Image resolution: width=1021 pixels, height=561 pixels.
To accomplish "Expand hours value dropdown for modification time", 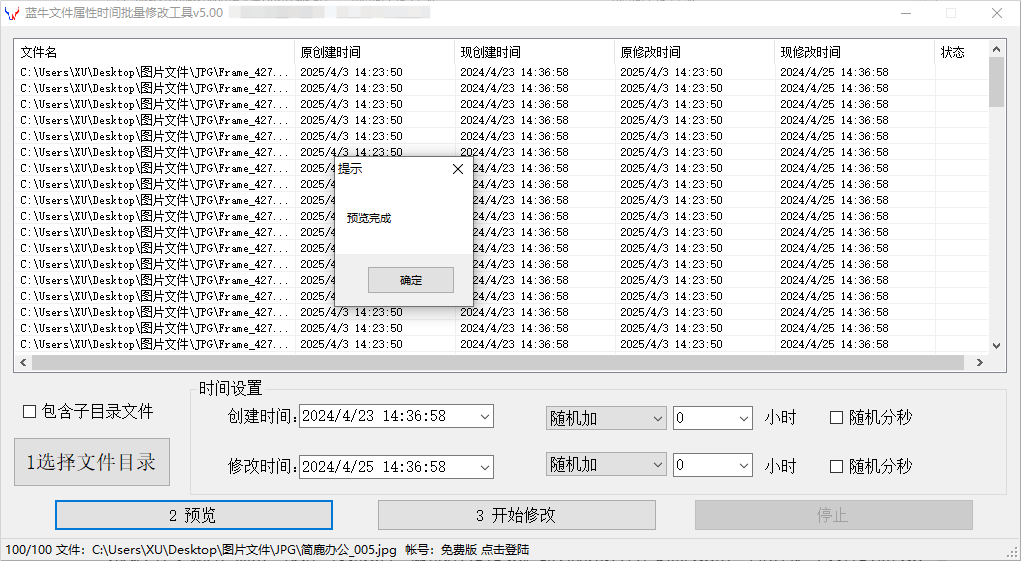I will tap(744, 465).
